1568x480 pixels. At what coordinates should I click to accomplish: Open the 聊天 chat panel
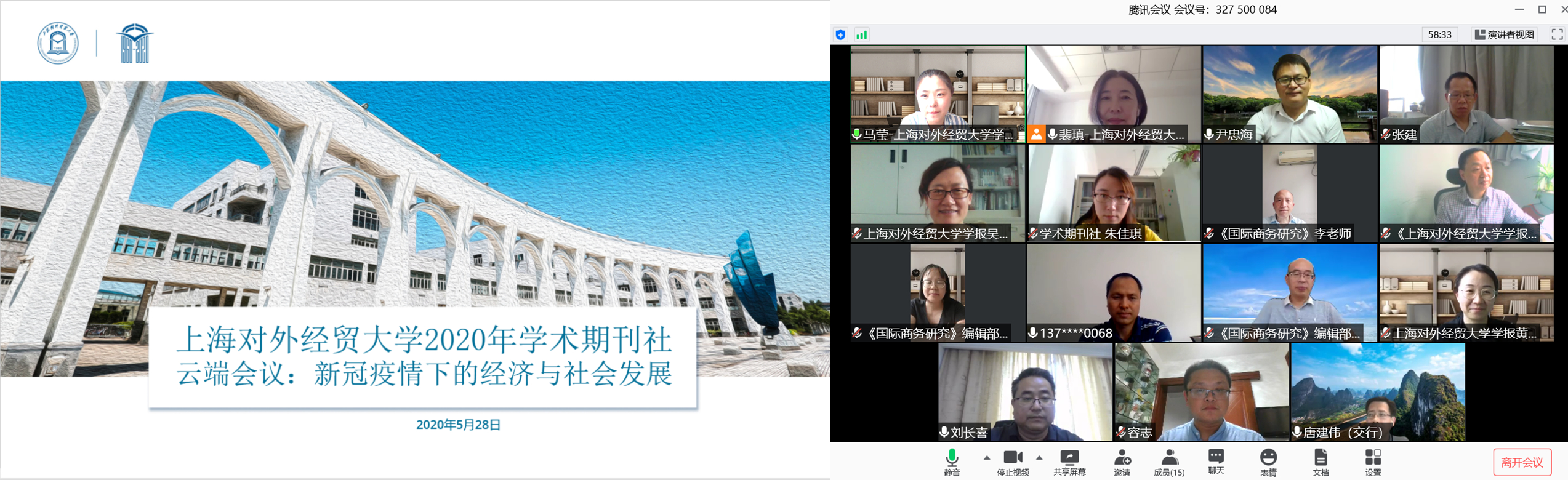1216,462
